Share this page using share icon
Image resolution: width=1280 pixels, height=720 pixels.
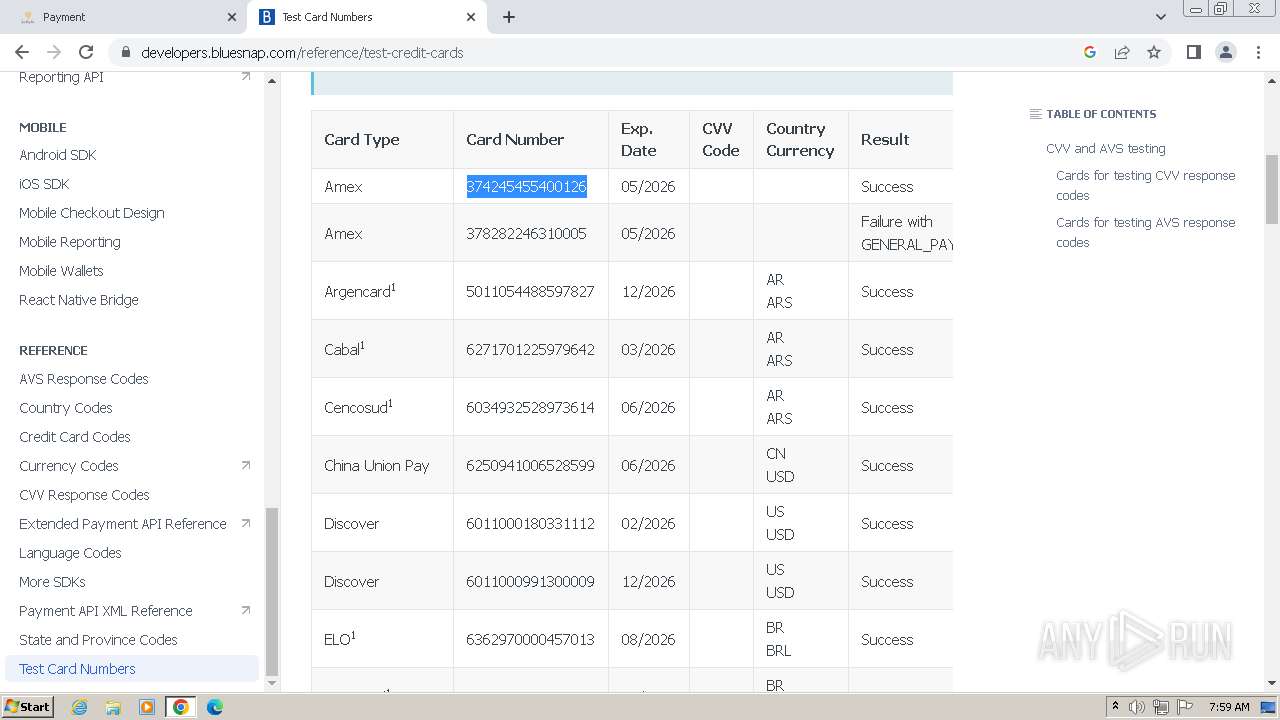pos(1122,52)
